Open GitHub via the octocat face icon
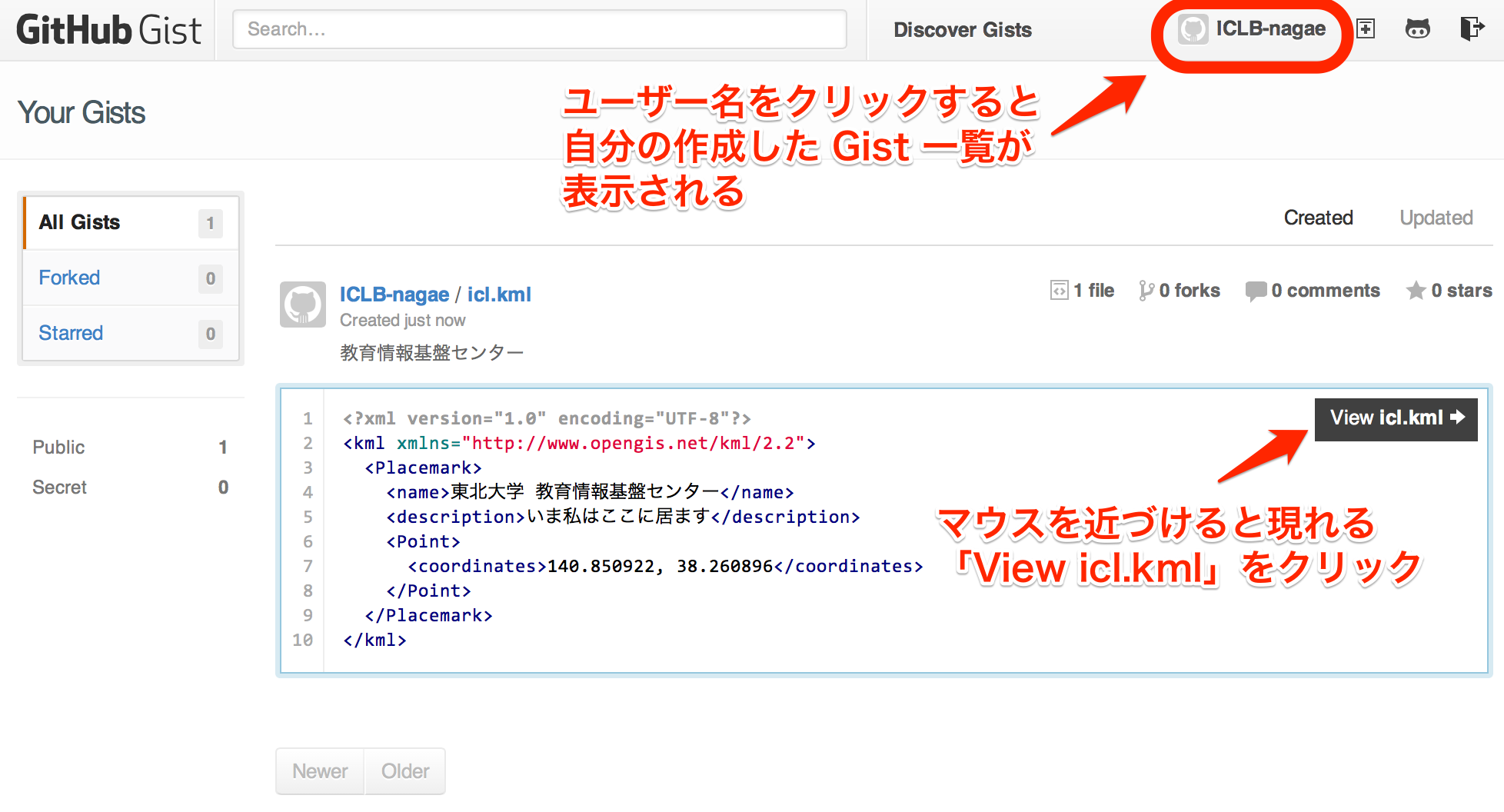The width and height of the screenshot is (1504, 812). [x=1417, y=29]
